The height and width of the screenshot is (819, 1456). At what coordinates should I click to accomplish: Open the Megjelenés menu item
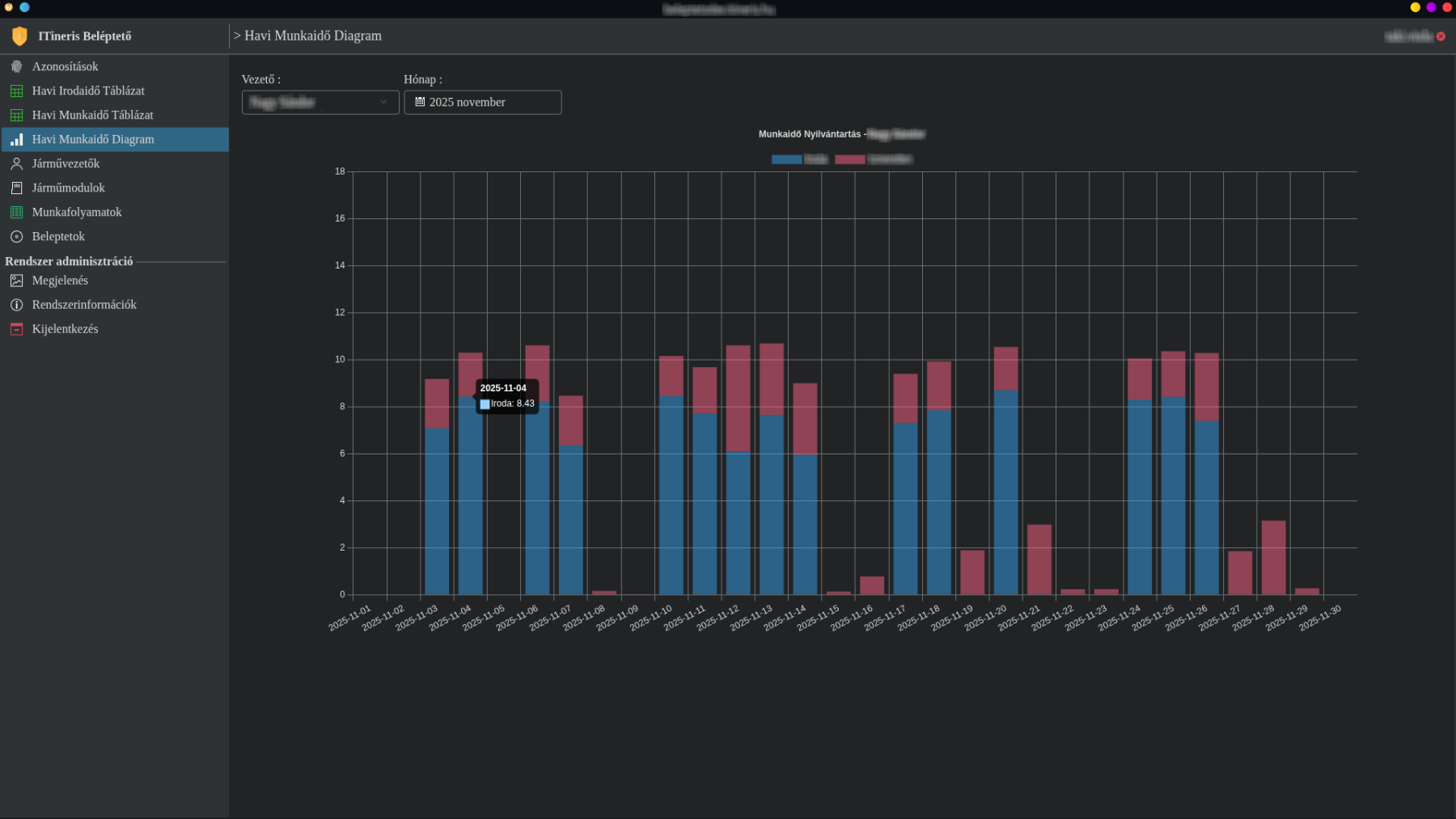pos(60,281)
